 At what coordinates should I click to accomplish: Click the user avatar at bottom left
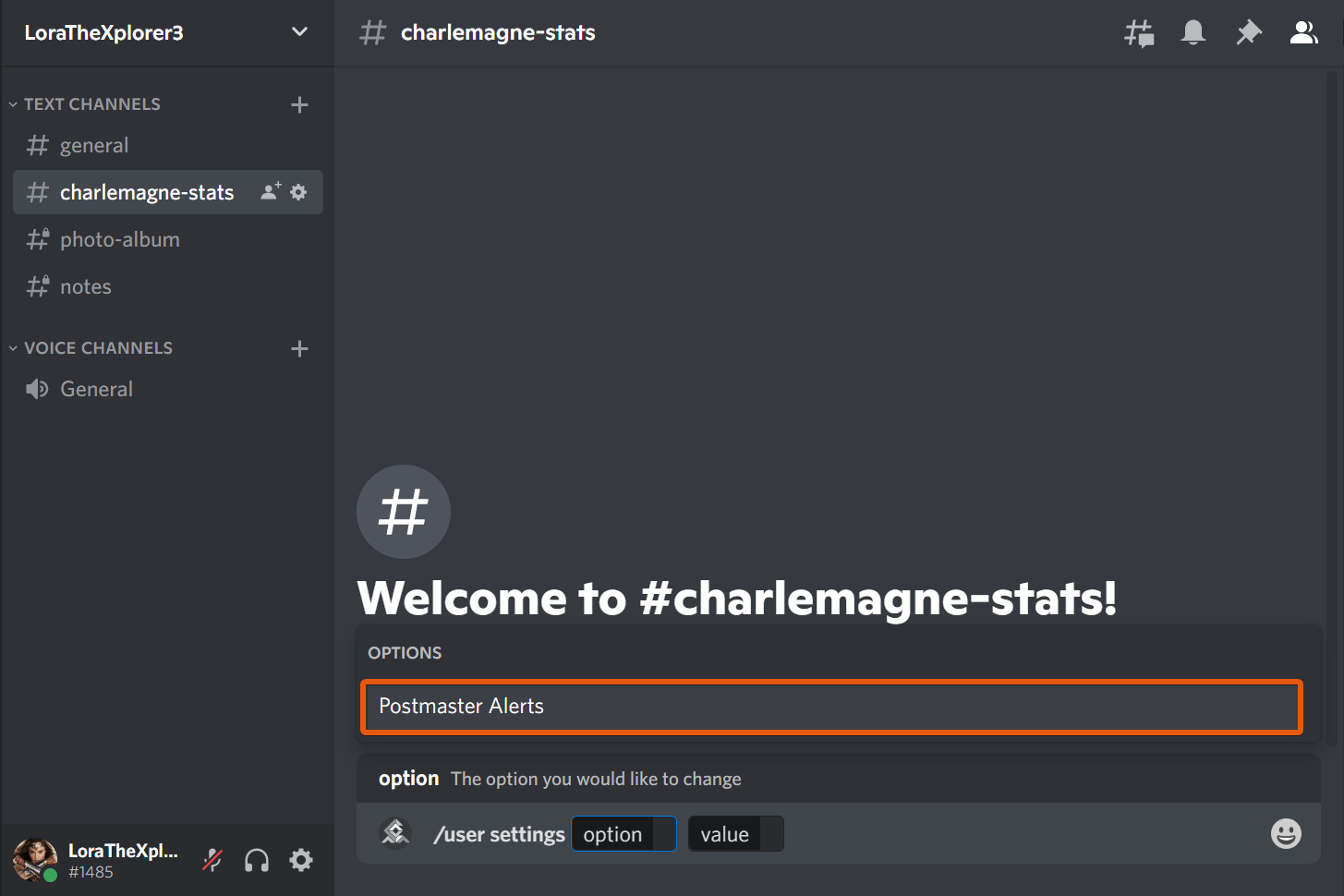coord(34,860)
